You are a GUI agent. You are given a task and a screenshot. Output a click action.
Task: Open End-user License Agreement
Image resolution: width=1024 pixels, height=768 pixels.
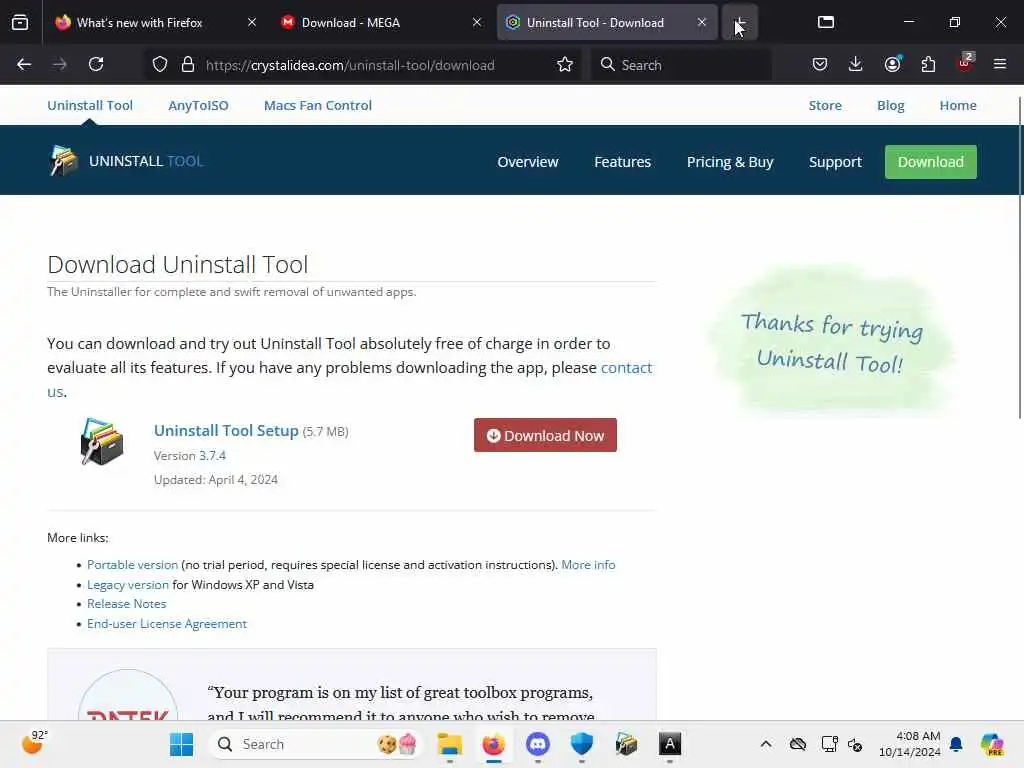pyautogui.click(x=167, y=624)
